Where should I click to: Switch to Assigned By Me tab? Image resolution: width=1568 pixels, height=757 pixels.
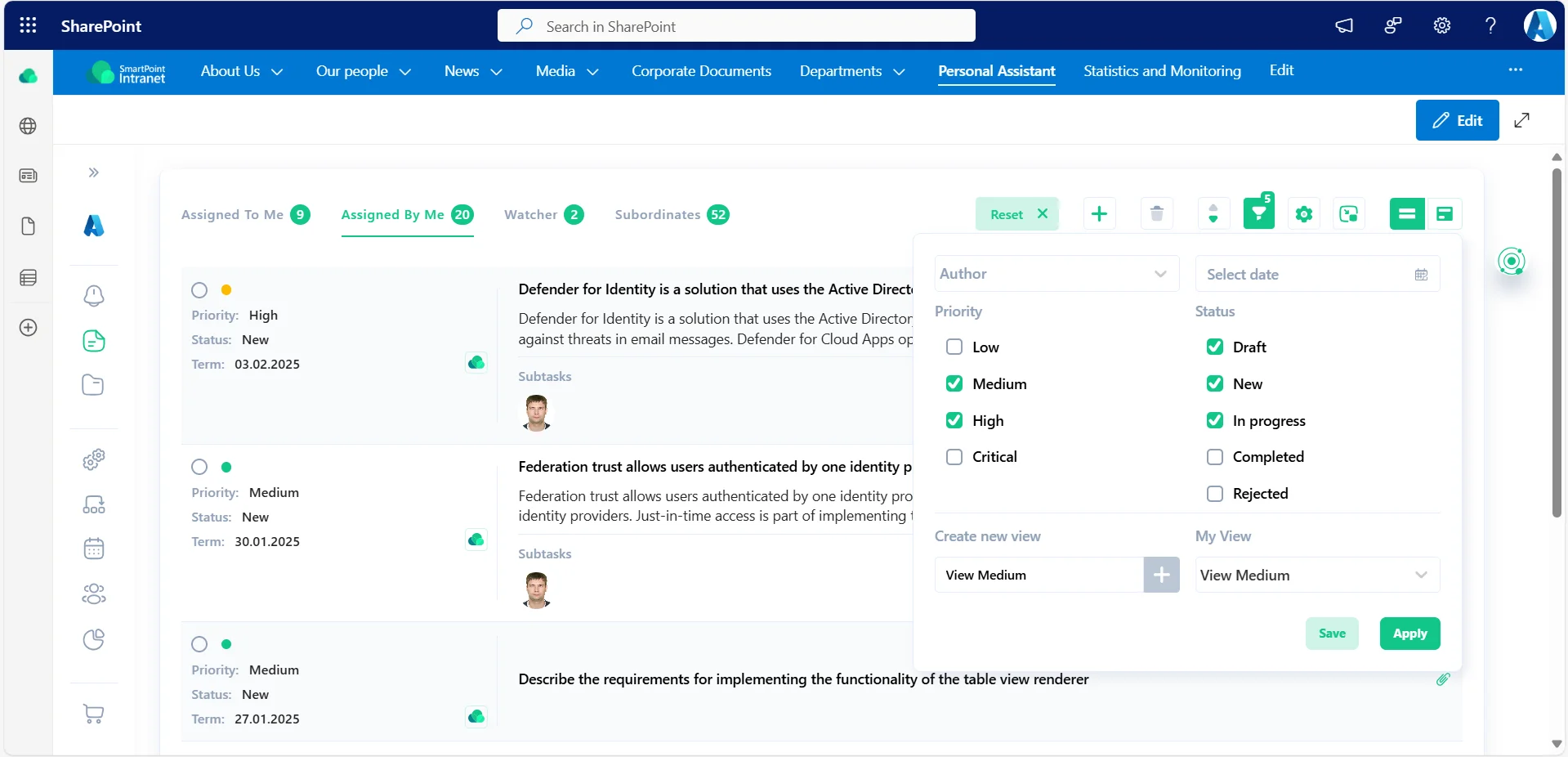tap(407, 215)
